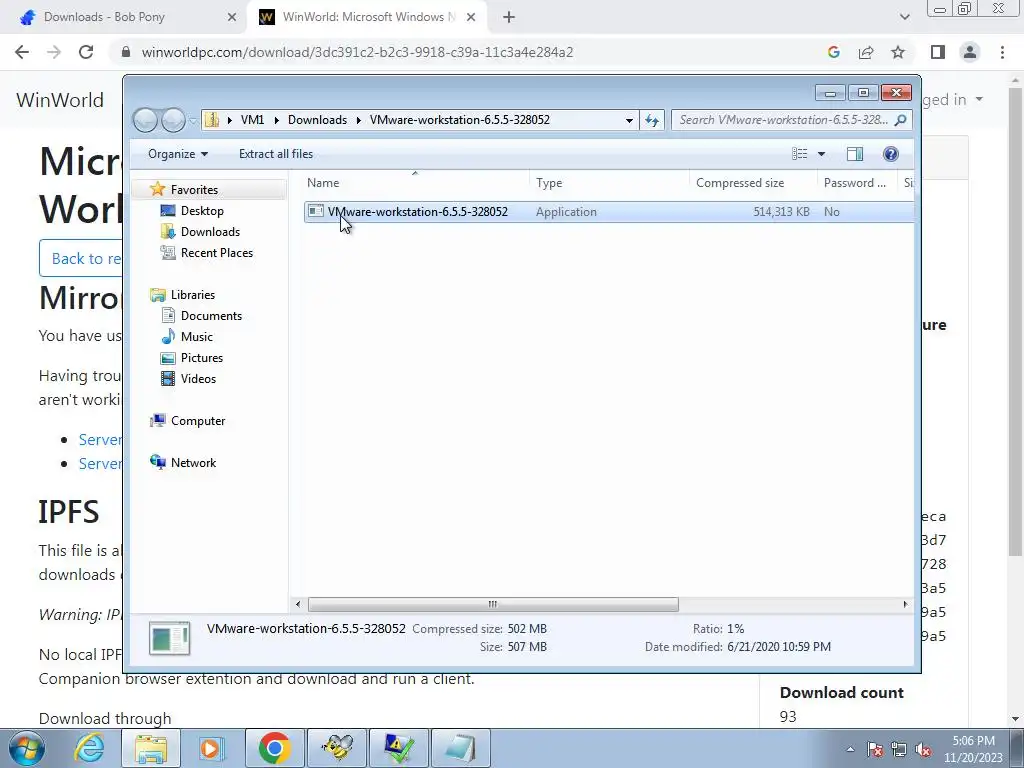Refresh the Explorer address bar

pos(652,120)
